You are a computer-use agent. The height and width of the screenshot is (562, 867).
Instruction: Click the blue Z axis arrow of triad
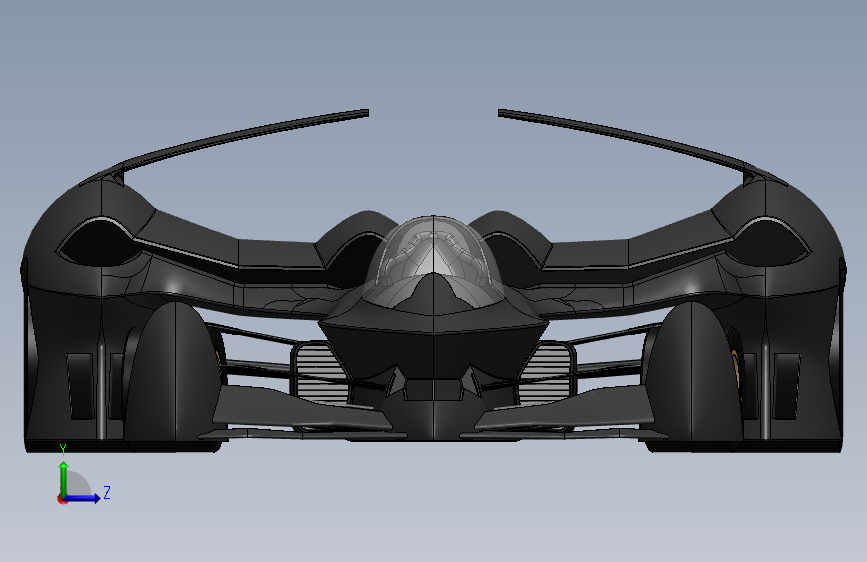pyautogui.click(x=83, y=498)
